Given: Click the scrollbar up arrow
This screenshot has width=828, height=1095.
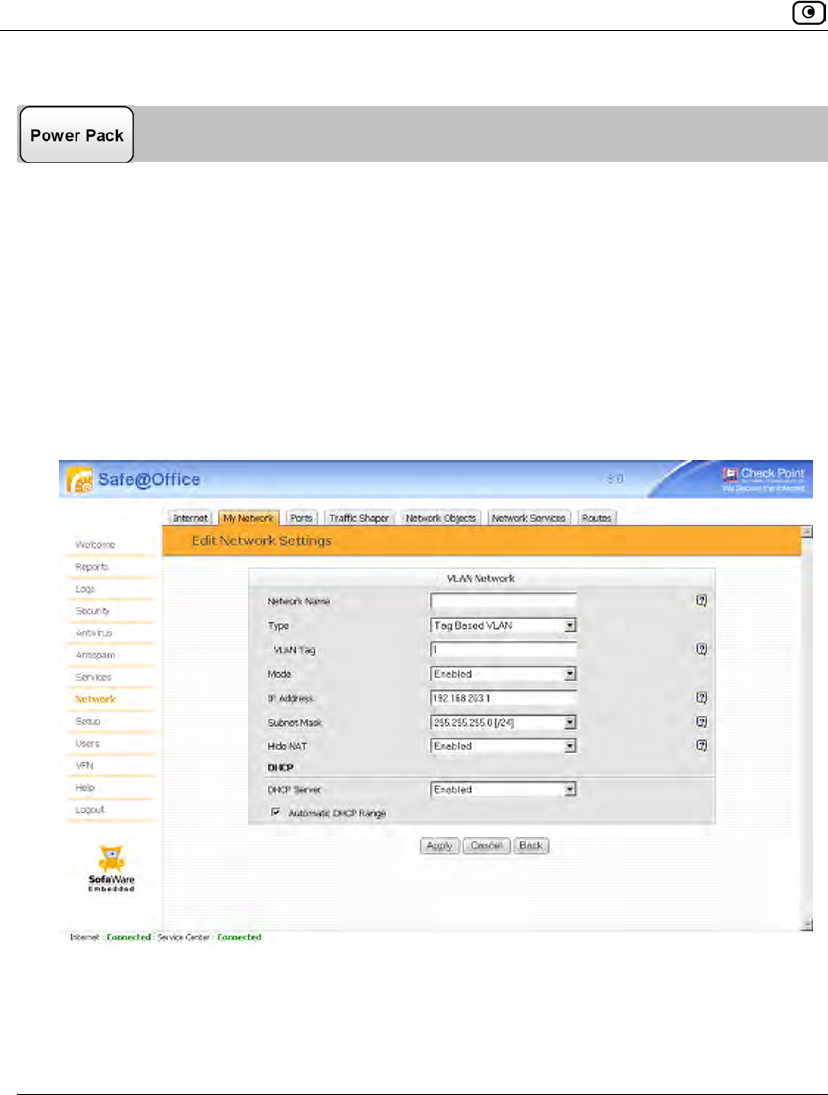Looking at the screenshot, I should pos(807,532).
